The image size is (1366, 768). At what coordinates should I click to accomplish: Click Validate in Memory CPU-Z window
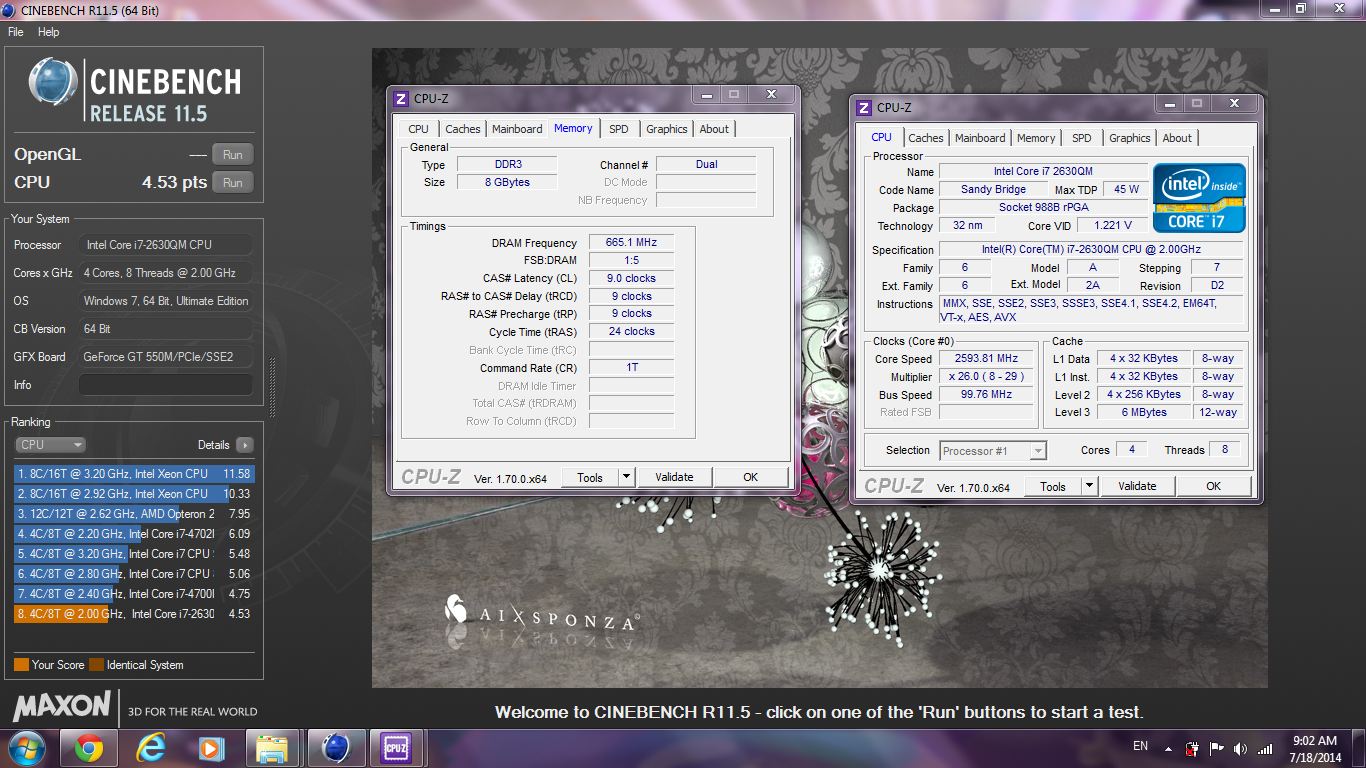674,477
